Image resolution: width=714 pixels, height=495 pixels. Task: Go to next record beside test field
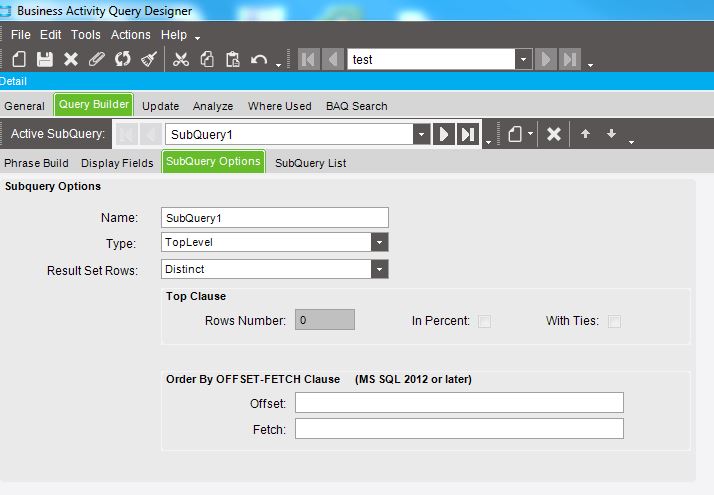pyautogui.click(x=546, y=59)
